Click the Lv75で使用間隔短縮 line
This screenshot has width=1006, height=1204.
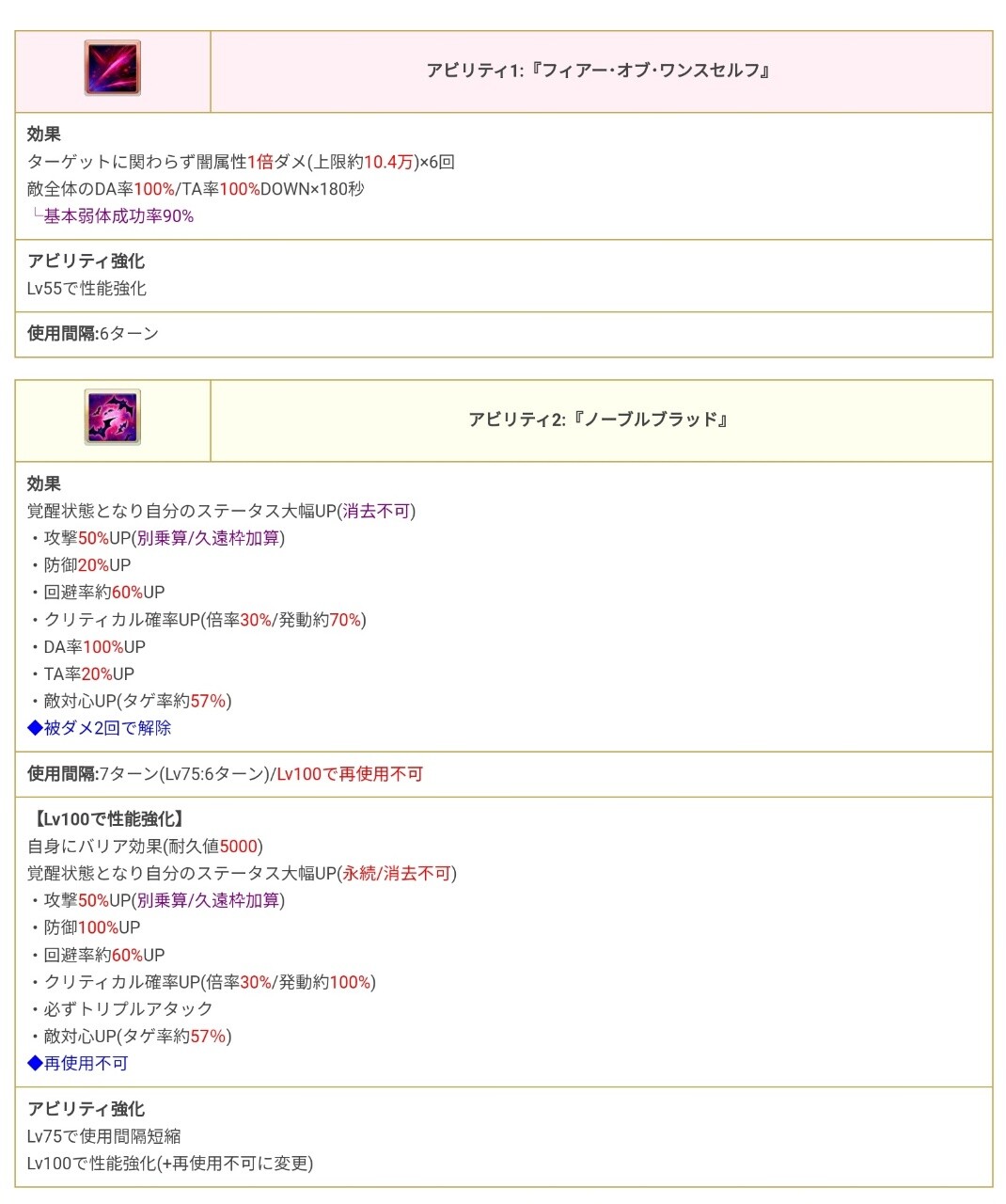point(103,1136)
